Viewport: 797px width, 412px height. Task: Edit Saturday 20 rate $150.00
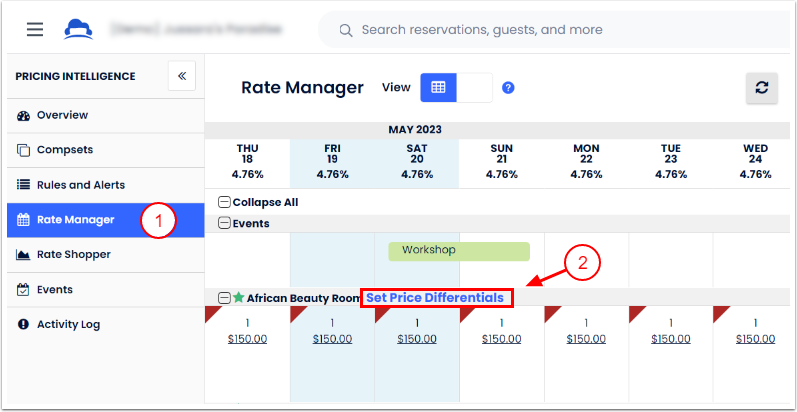417,339
